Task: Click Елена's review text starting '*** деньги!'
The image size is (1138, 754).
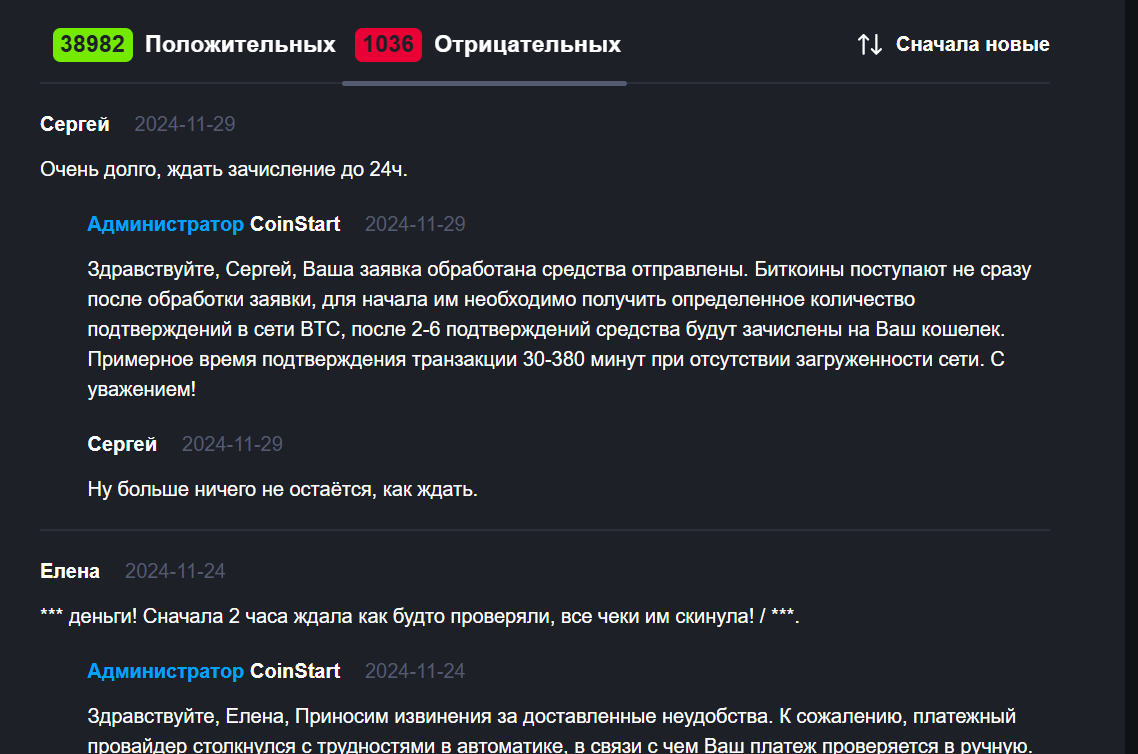Action: click(x=419, y=616)
